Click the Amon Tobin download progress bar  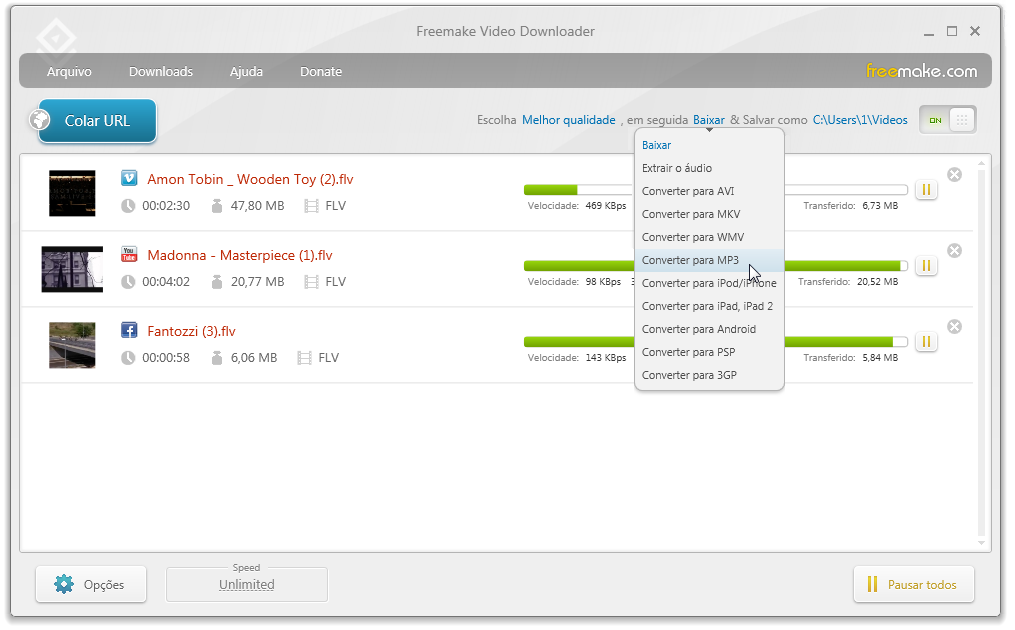715,190
